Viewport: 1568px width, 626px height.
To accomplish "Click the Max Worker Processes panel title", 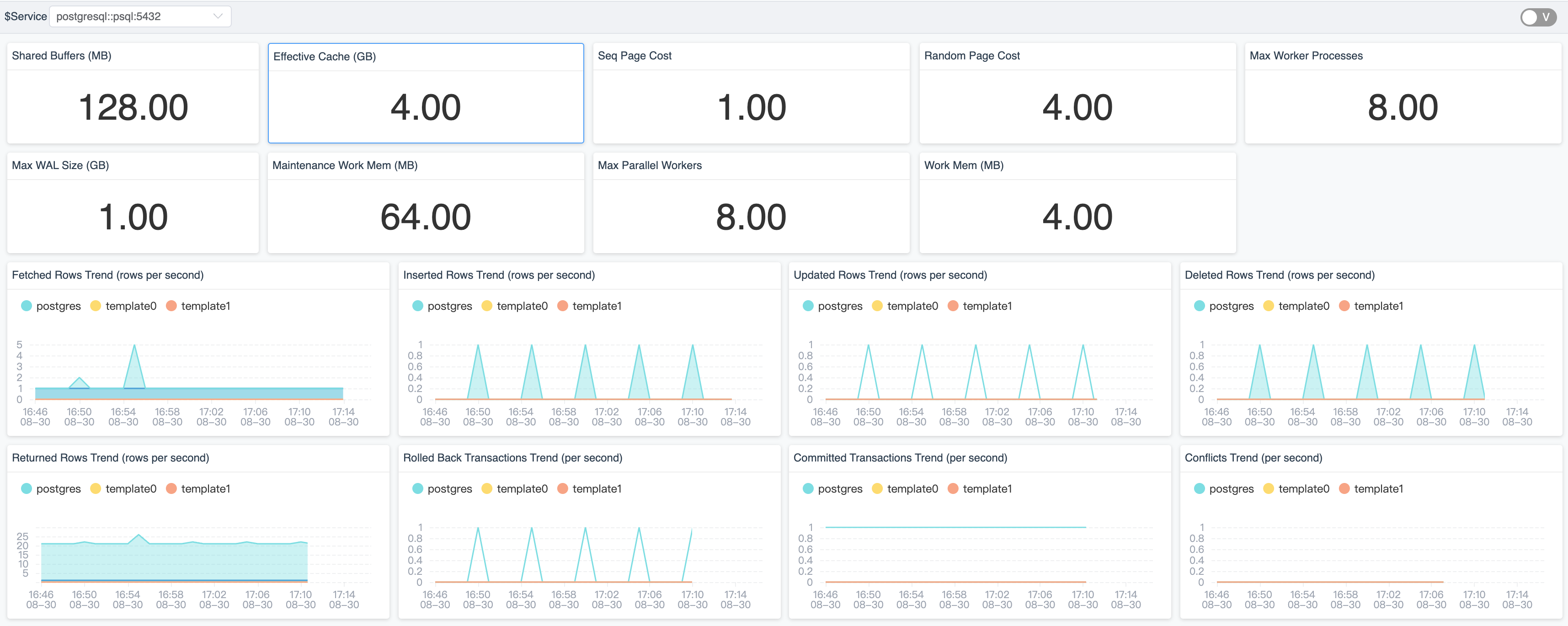I will 1306,56.
